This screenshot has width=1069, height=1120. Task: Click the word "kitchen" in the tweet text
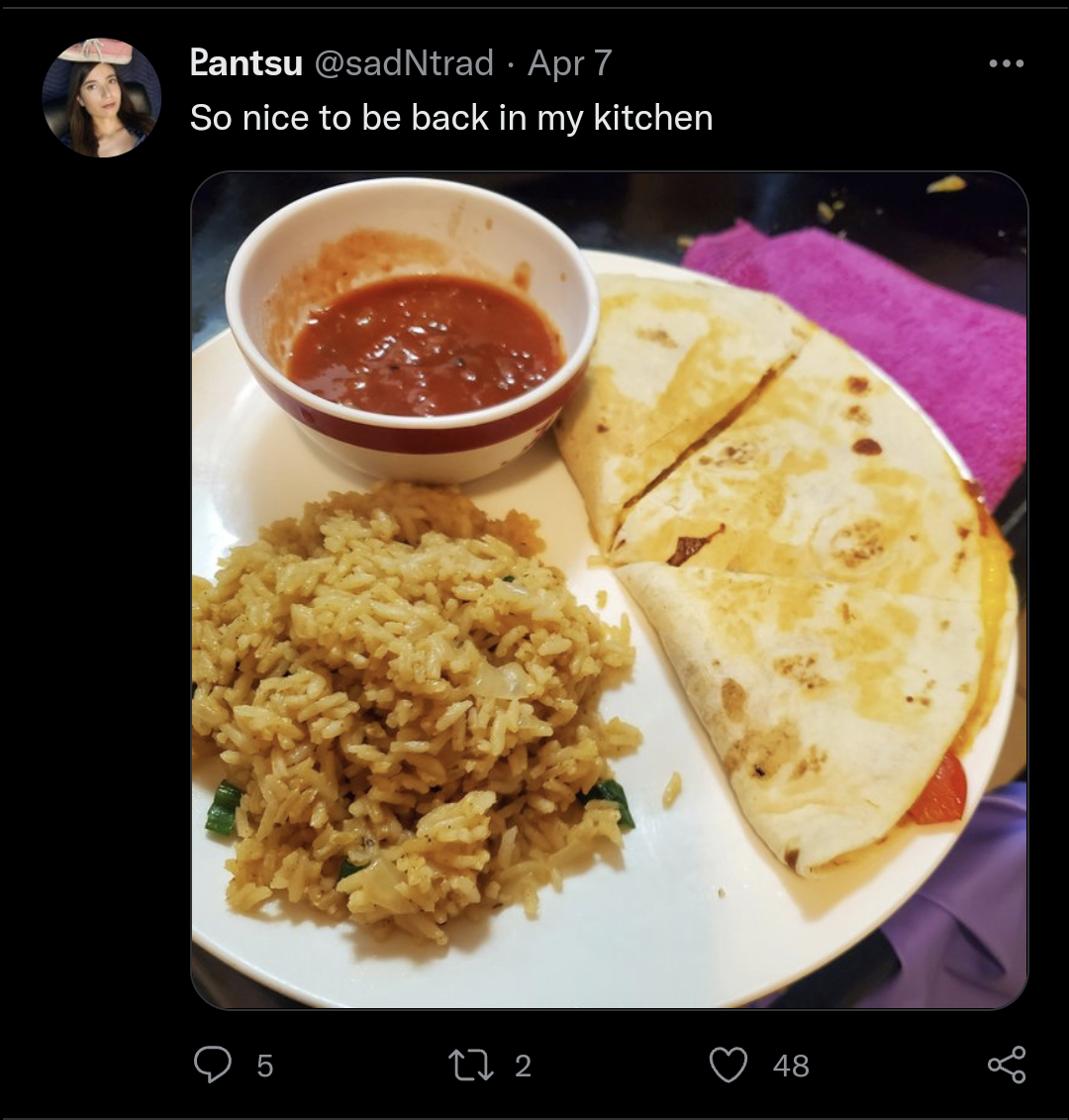pos(652,118)
